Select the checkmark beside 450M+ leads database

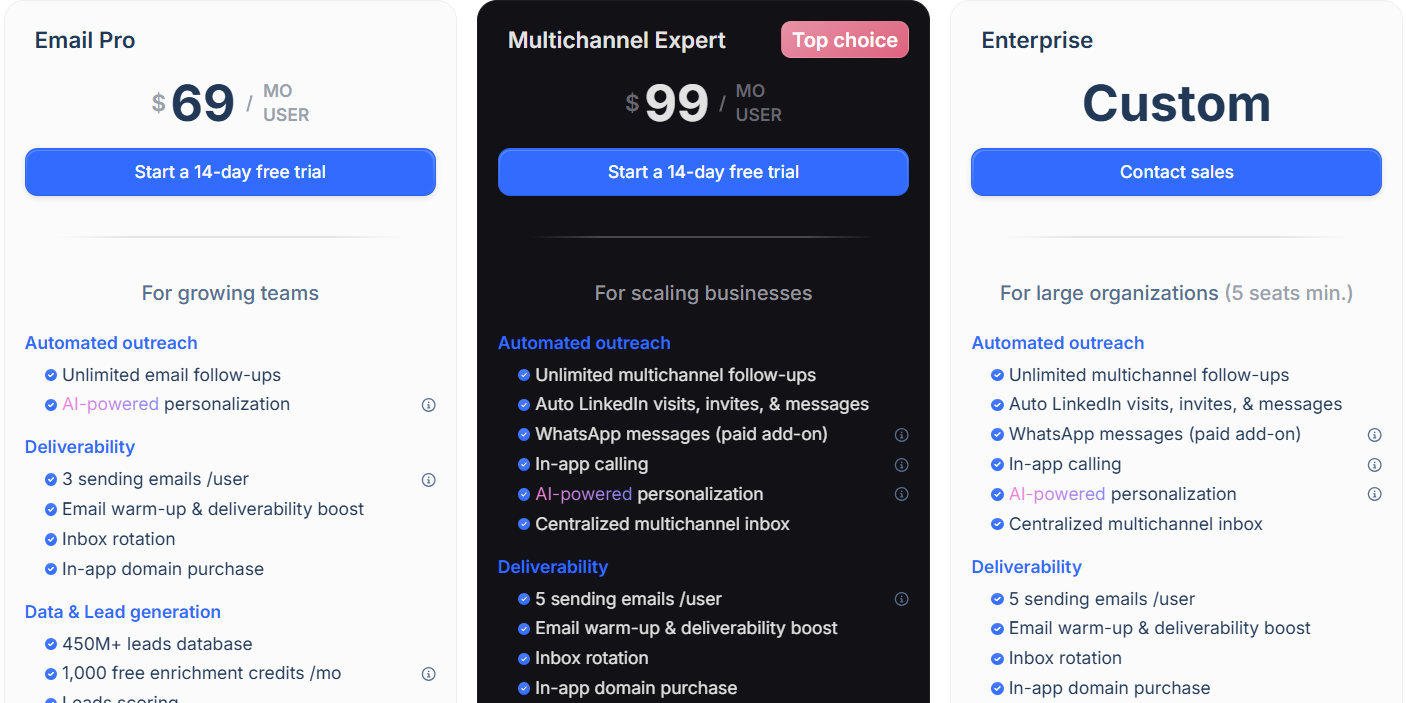click(51, 644)
